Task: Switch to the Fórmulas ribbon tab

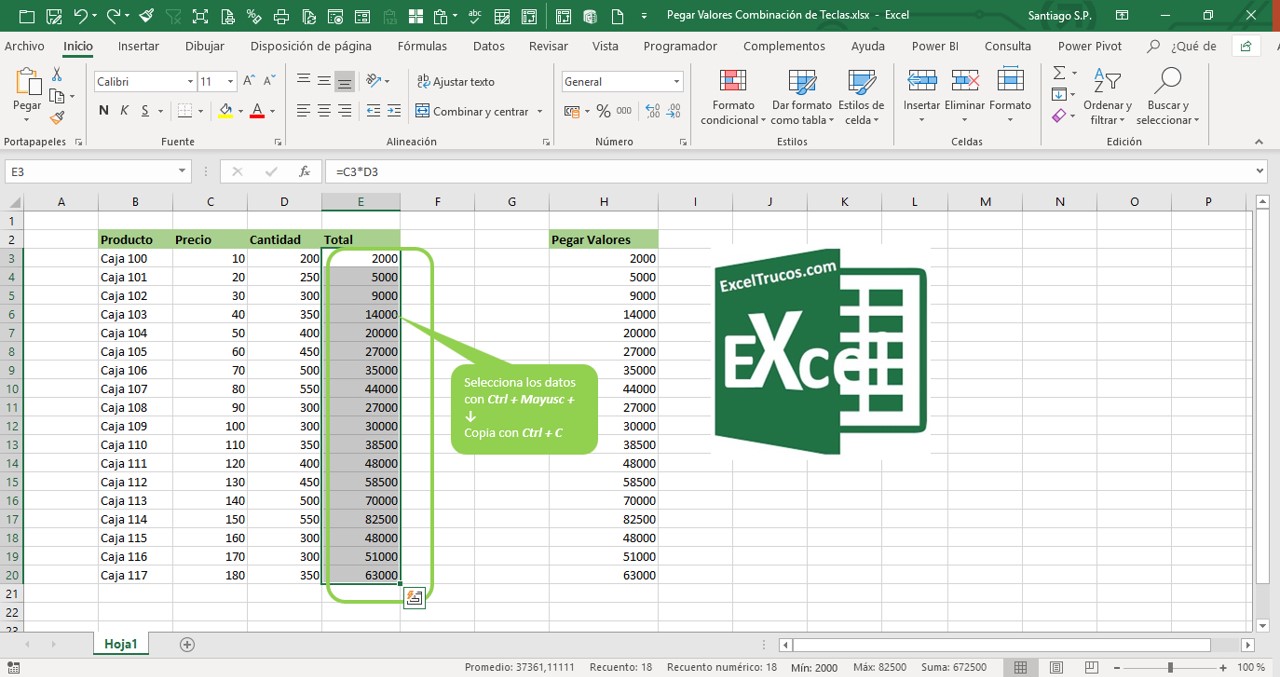Action: point(422,46)
